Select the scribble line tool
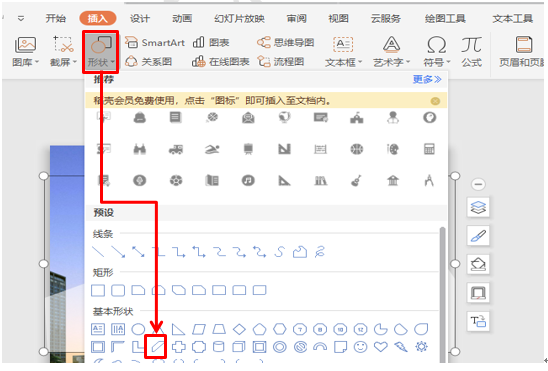 (x=320, y=252)
